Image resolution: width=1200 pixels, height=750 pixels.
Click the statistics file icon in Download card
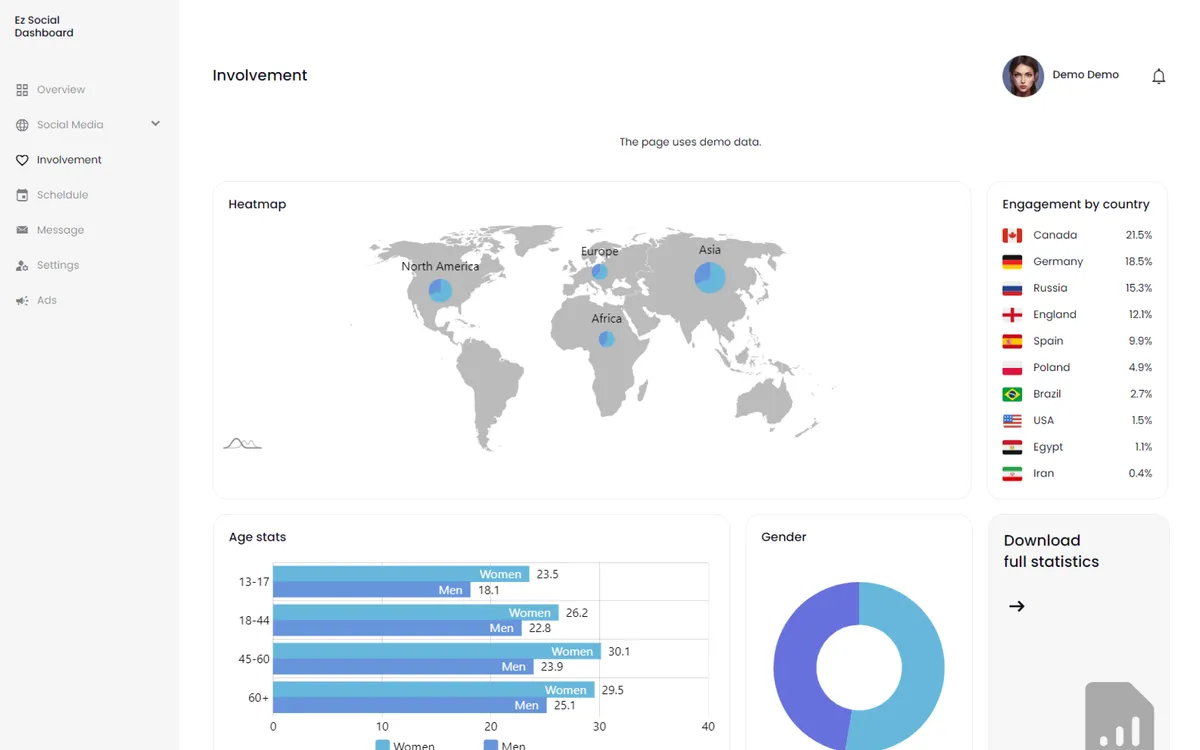(1119, 716)
